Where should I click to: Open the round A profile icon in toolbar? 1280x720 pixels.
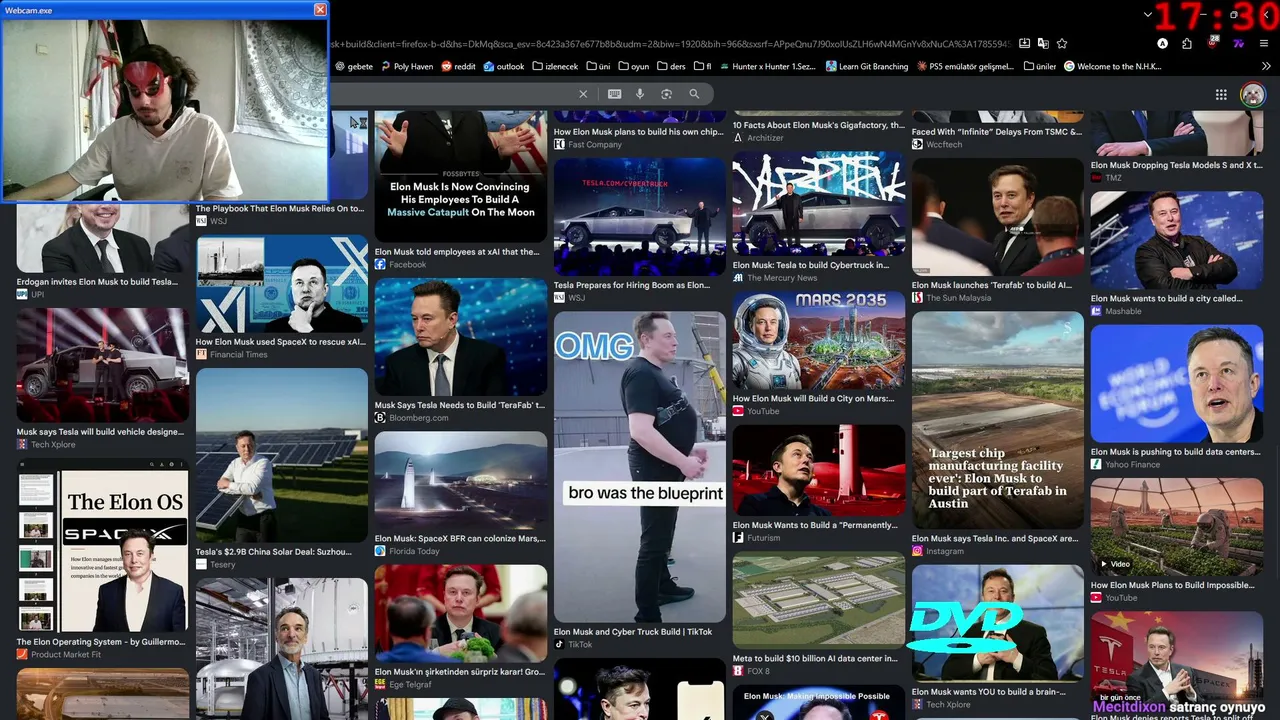click(x=1162, y=44)
